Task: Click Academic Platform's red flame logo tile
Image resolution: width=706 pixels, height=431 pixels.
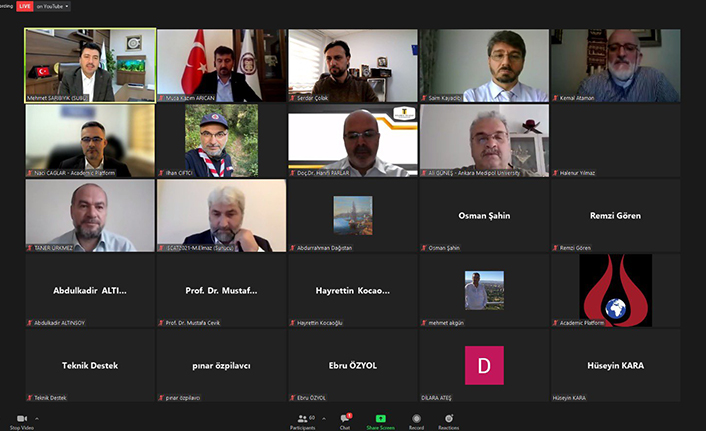Action: (615, 290)
